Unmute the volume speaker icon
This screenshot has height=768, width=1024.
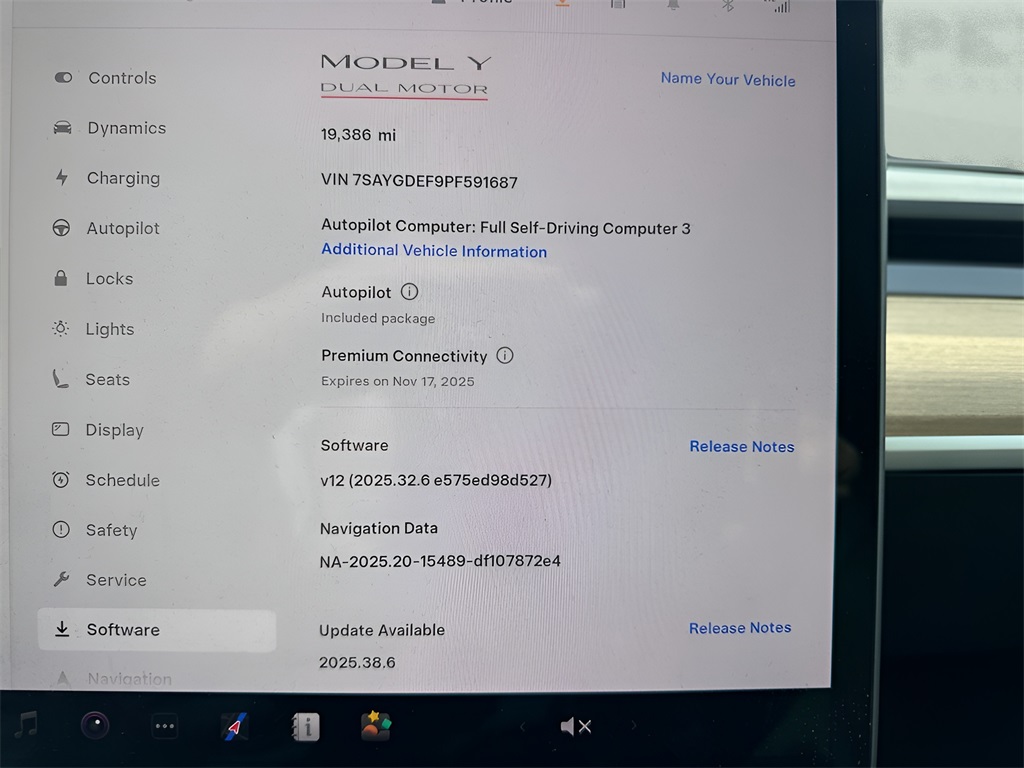coord(576,727)
